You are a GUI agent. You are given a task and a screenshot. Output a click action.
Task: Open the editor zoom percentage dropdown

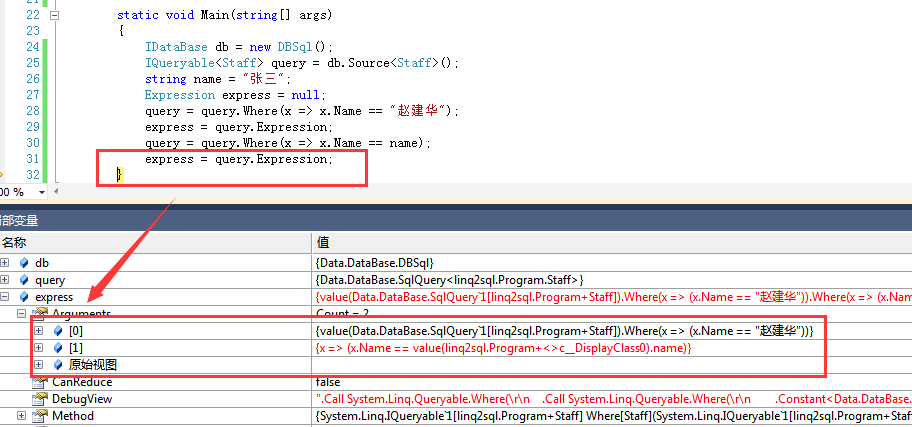41,191
